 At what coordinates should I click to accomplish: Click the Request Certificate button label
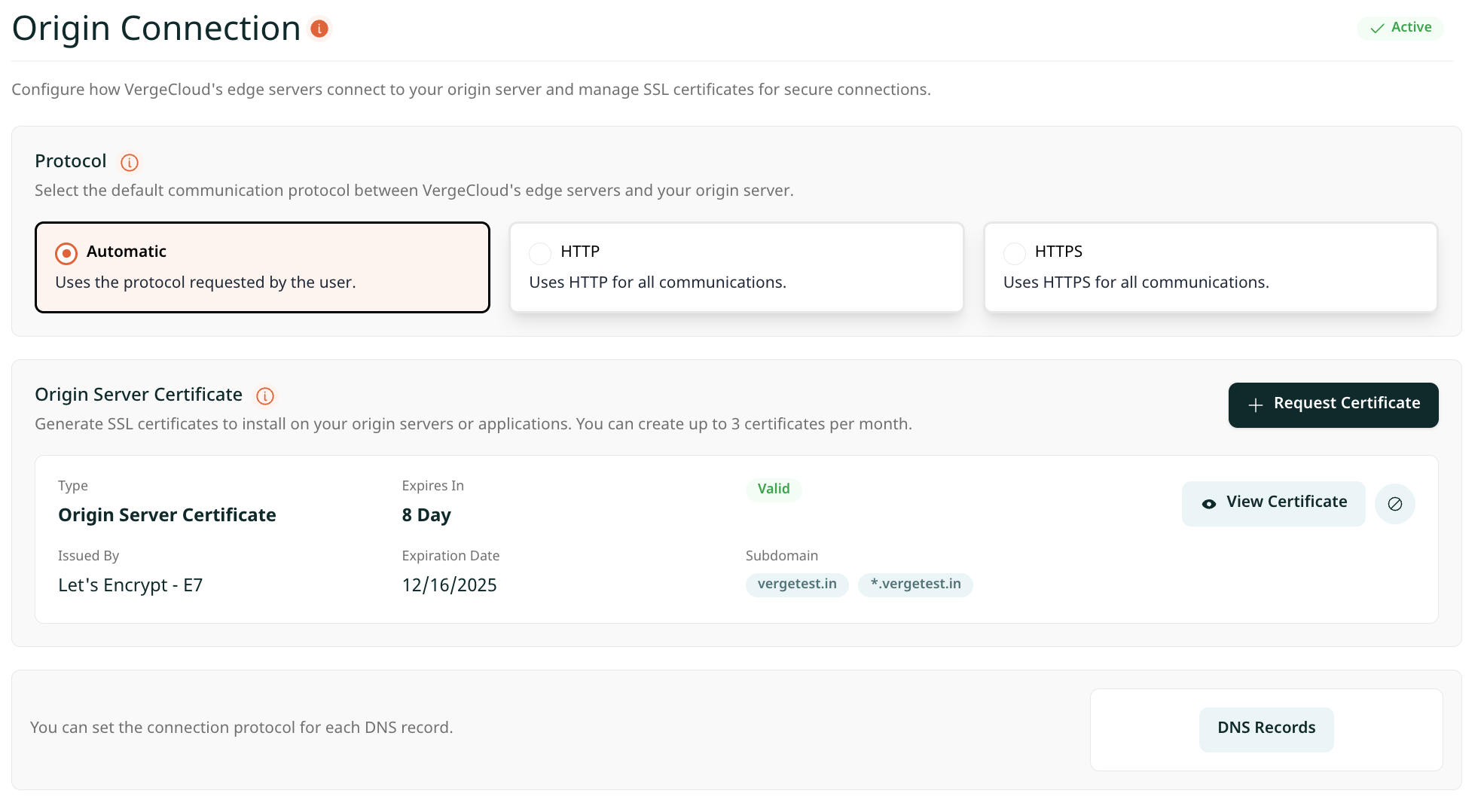pyautogui.click(x=1346, y=404)
